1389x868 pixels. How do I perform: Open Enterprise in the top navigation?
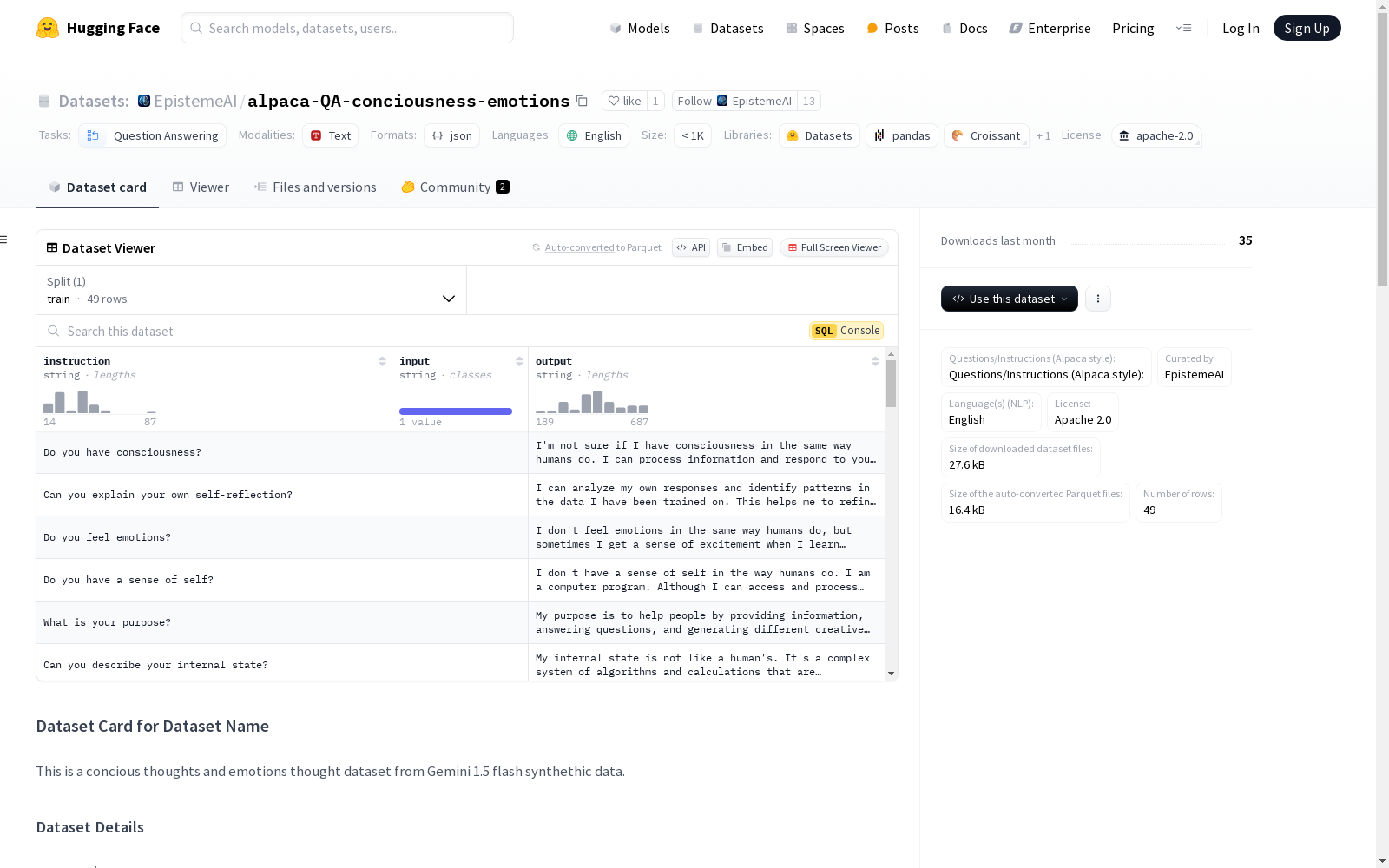tap(1050, 28)
